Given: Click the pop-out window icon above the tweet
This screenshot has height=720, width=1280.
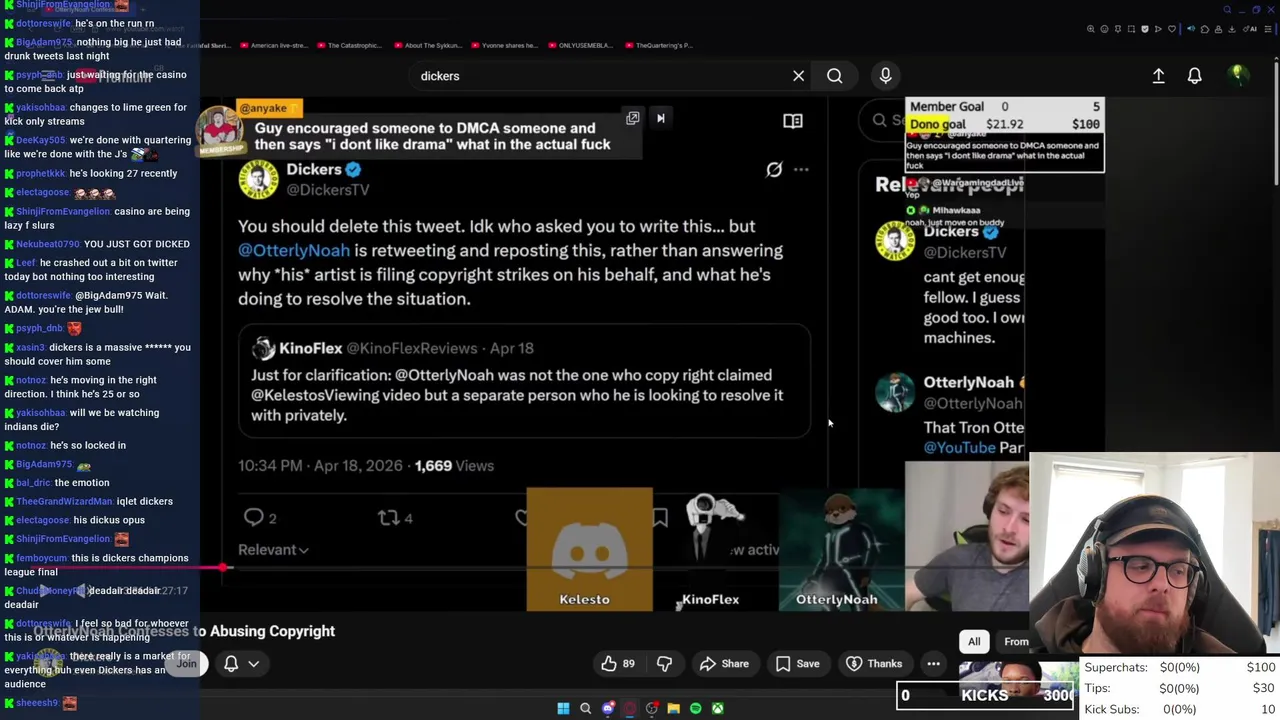Looking at the screenshot, I should pyautogui.click(x=633, y=118).
